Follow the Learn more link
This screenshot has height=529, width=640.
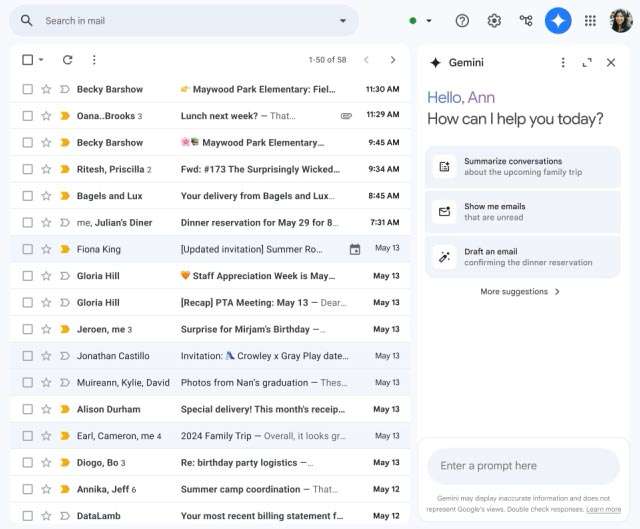coord(604,509)
